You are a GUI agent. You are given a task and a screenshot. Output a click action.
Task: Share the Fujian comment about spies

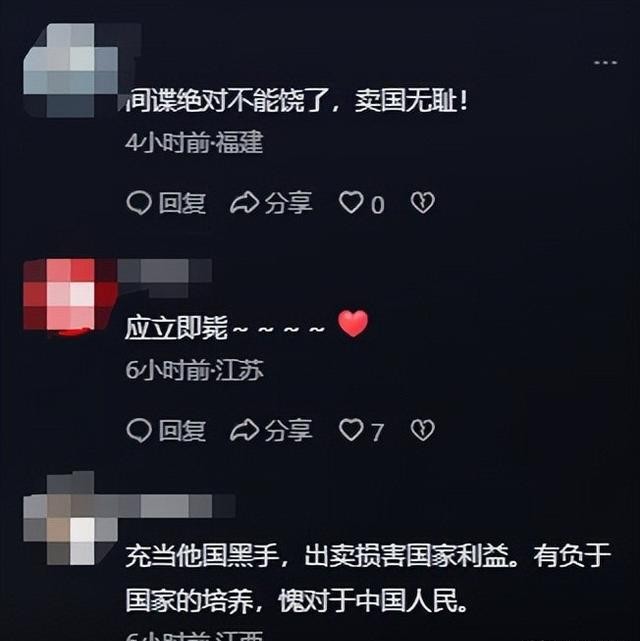[x=271, y=203]
